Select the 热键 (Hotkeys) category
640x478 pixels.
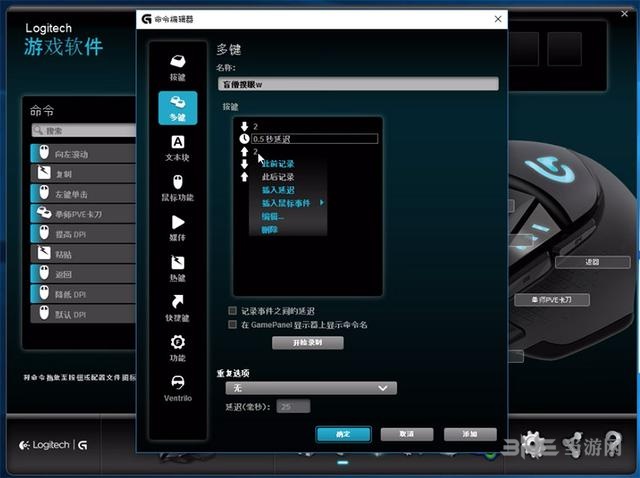coord(178,268)
